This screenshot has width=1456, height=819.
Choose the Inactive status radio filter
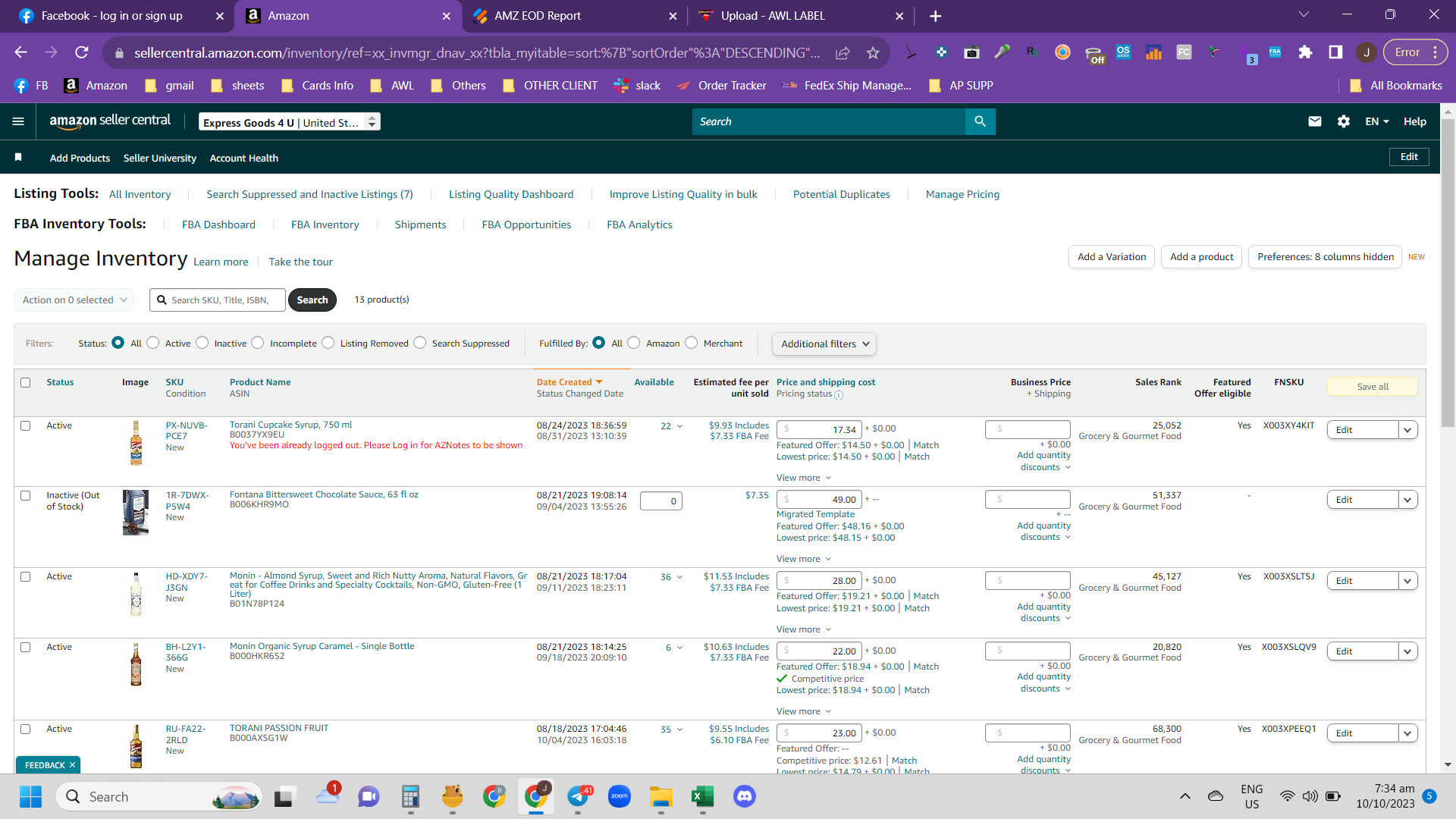tap(202, 343)
